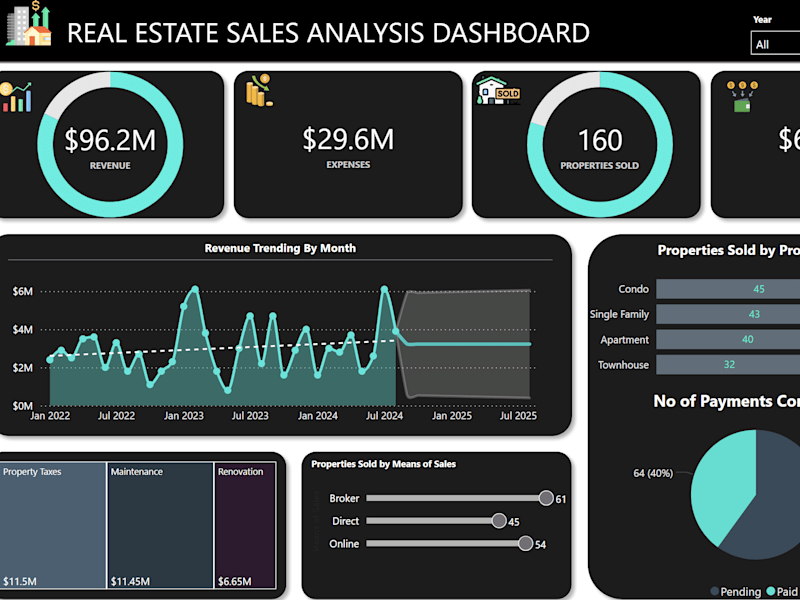Click the 64 (40%) pie label
This screenshot has width=800, height=600.
pos(653,473)
